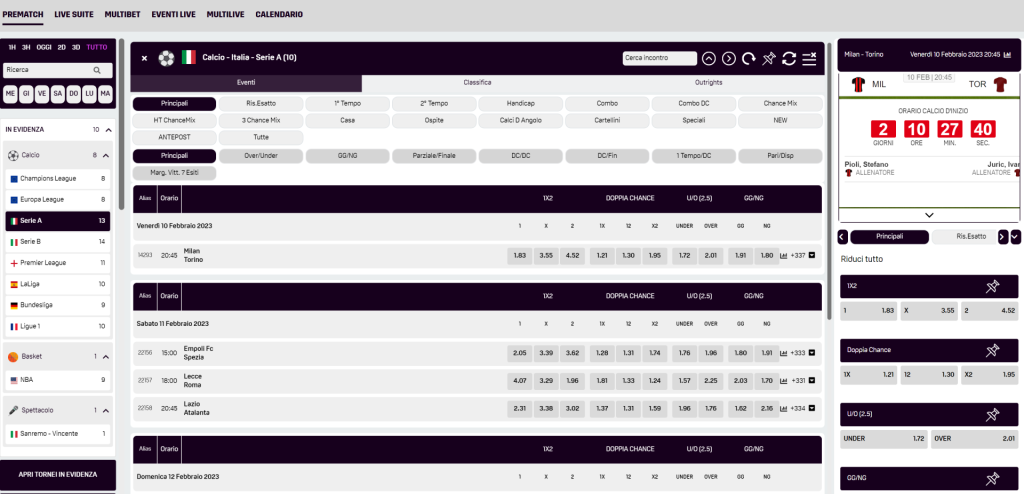Click the center panel vertical scrollbar
1024x494 pixels.
tap(829, 182)
